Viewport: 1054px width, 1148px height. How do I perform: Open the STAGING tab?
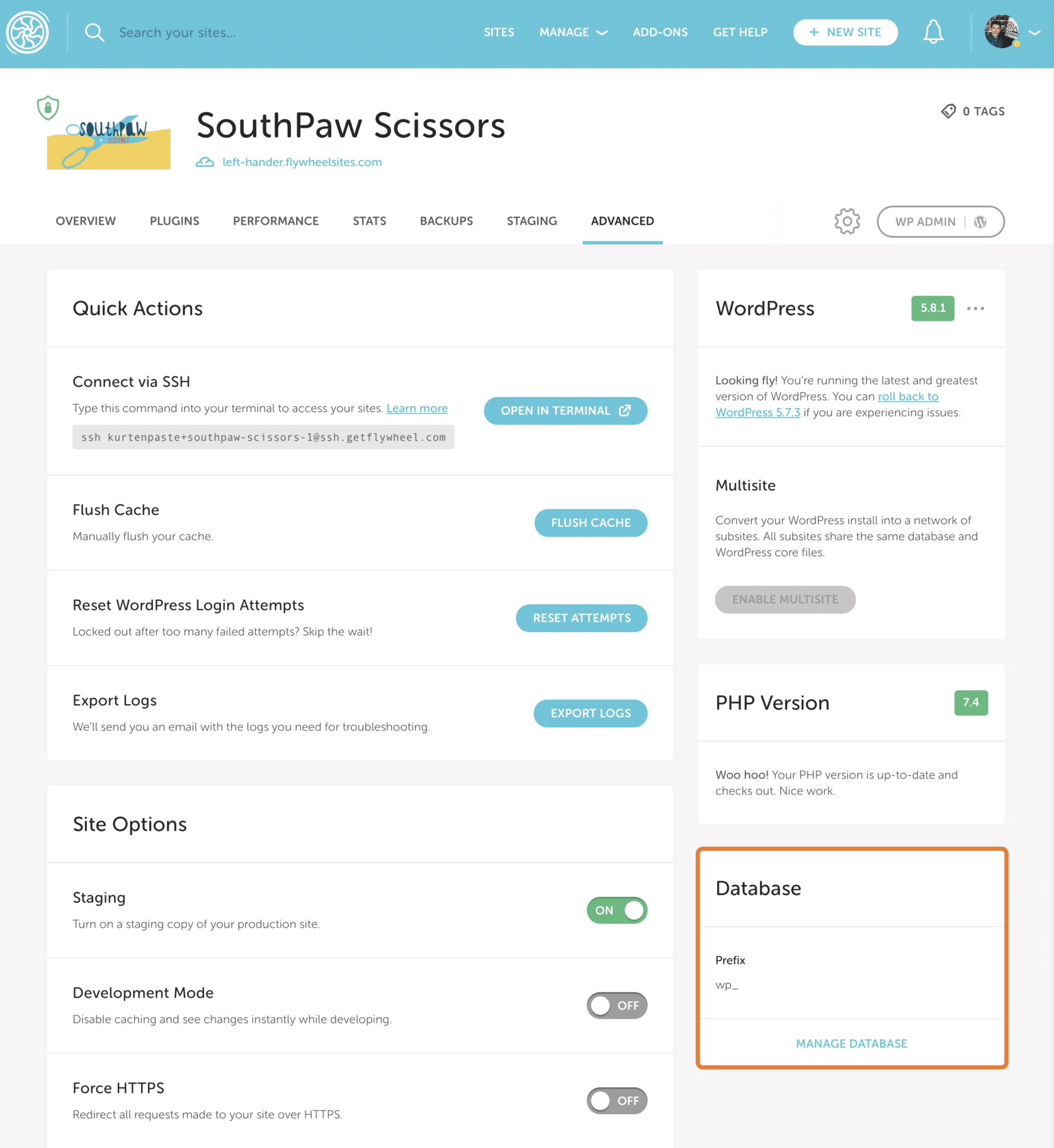click(x=531, y=221)
